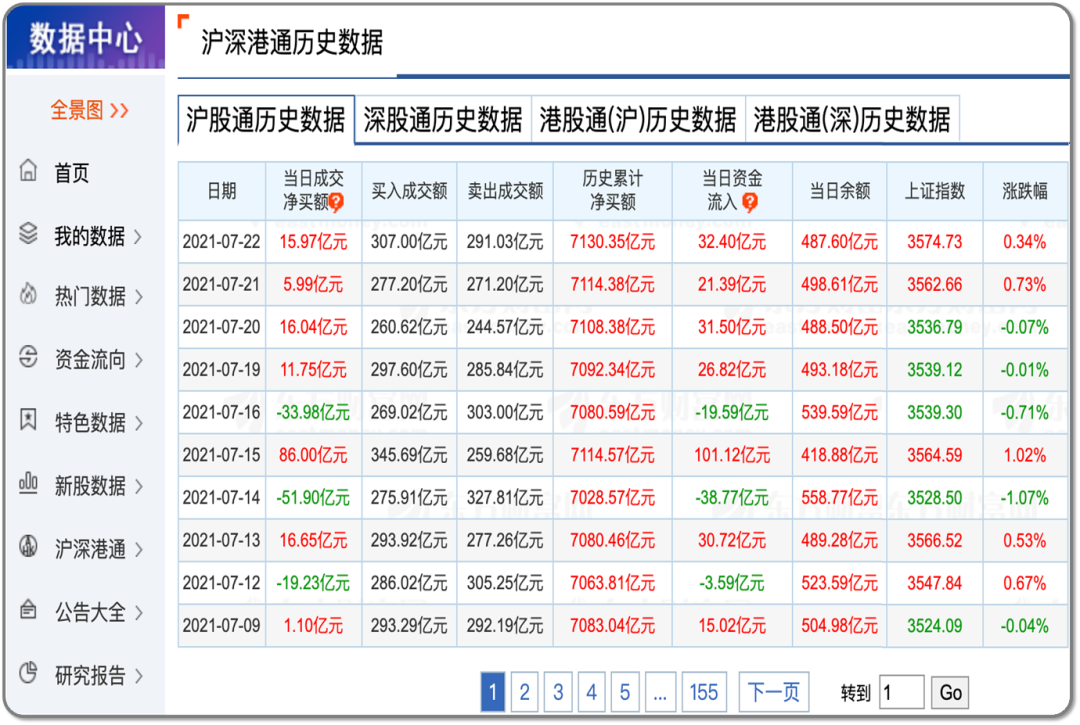Click net buy value 15.97亿元
This screenshot has height=725, width=1080.
313,242
